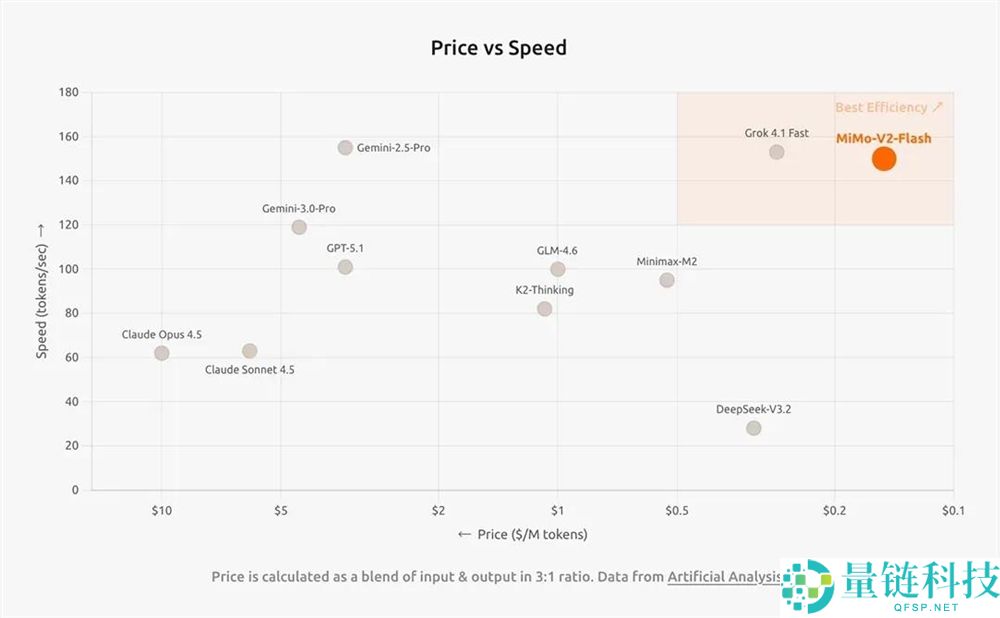Select the GLM-4.6 data point

[x=558, y=269]
